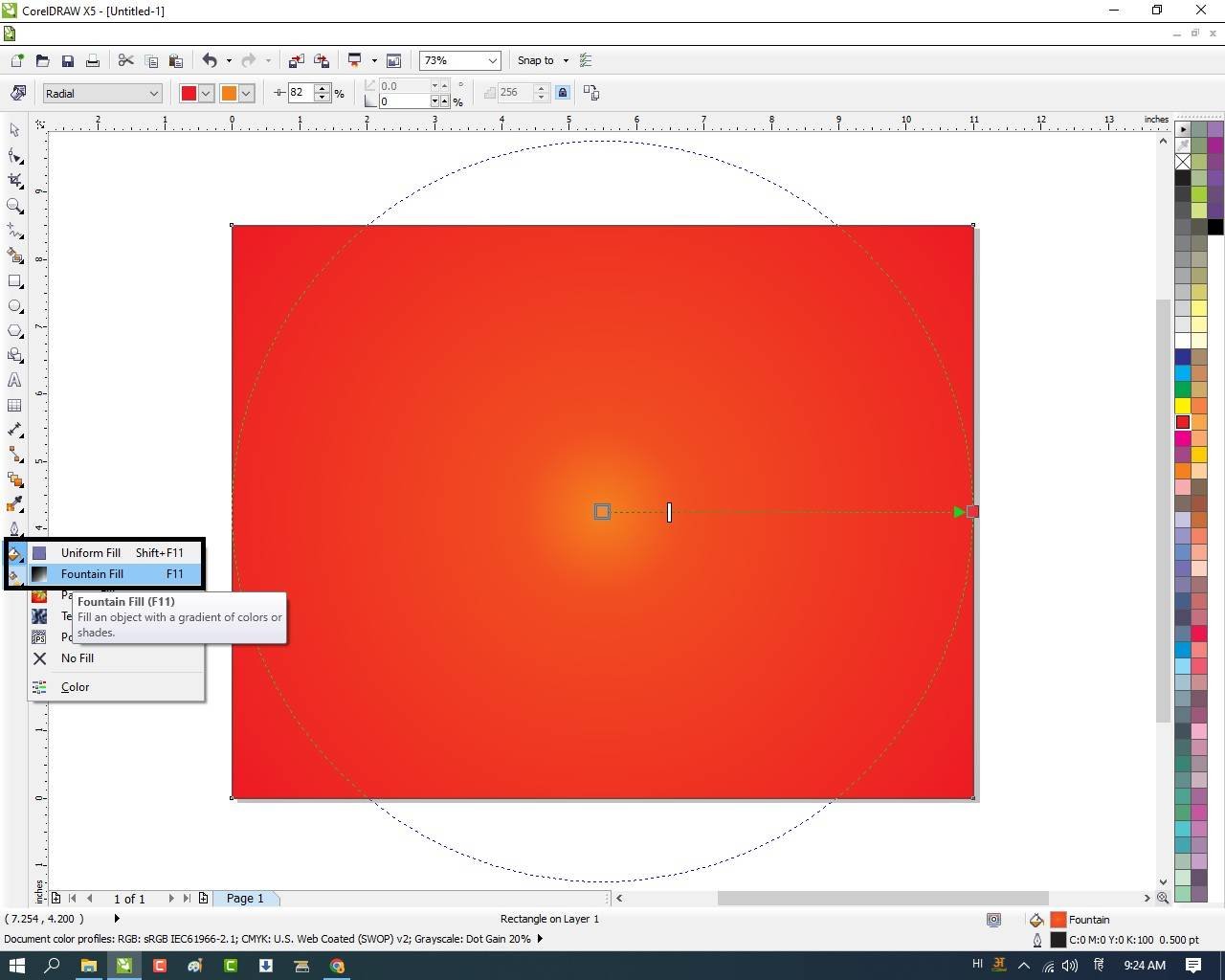Toggle the fountain step lock button
This screenshot has height=980, width=1225.
click(x=563, y=93)
